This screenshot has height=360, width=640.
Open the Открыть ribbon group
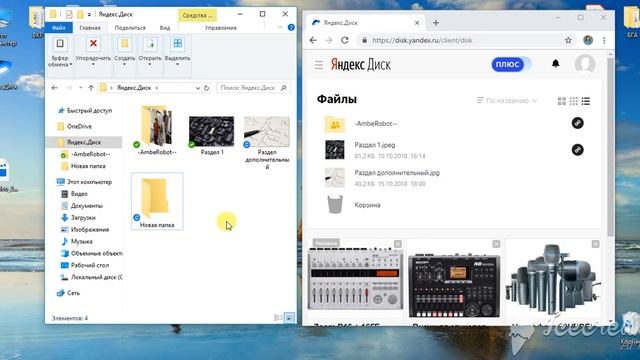pyautogui.click(x=150, y=53)
